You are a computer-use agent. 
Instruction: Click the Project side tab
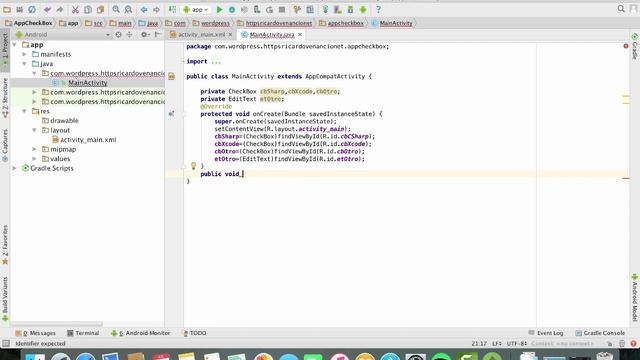5,50
